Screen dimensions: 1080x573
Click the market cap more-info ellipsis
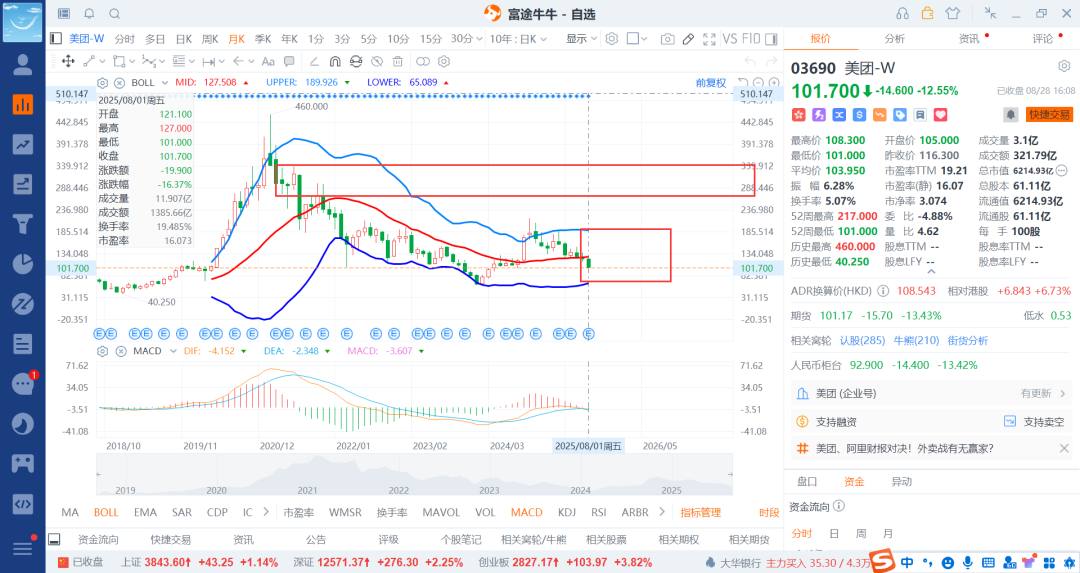click(1061, 170)
